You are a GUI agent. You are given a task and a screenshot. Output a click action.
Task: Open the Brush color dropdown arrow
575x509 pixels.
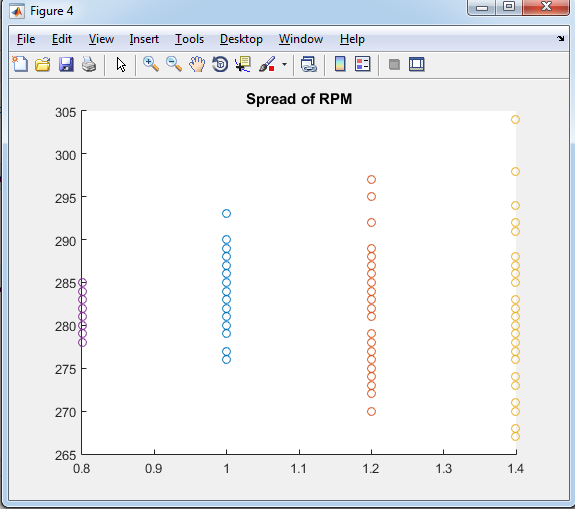point(284,65)
